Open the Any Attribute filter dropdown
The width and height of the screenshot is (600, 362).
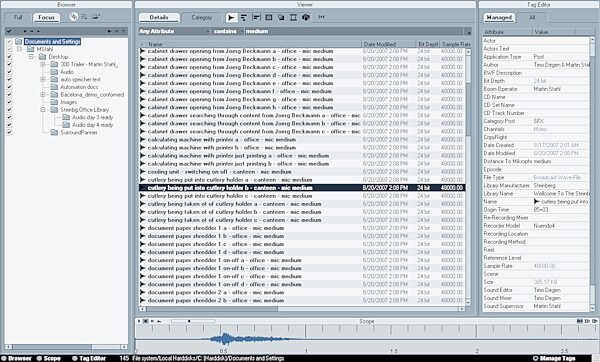(174, 31)
